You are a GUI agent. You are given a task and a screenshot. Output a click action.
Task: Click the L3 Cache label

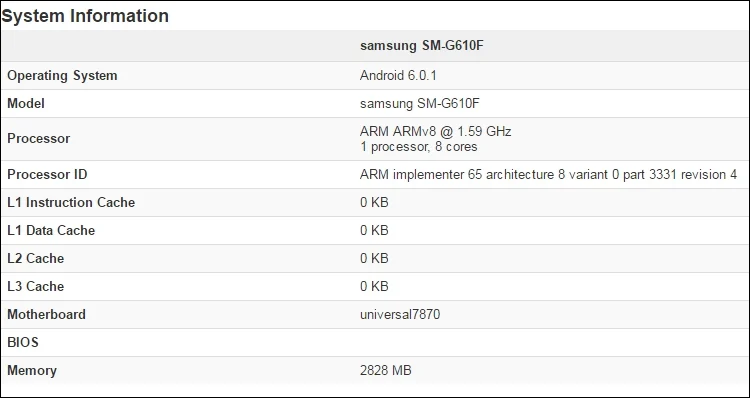[x=35, y=287]
